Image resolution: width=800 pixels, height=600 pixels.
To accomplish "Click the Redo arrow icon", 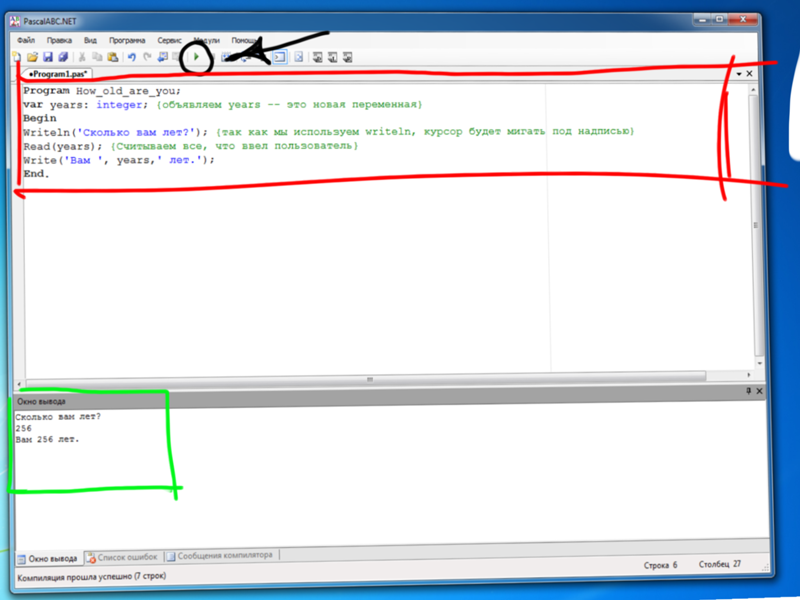I will 147,58.
